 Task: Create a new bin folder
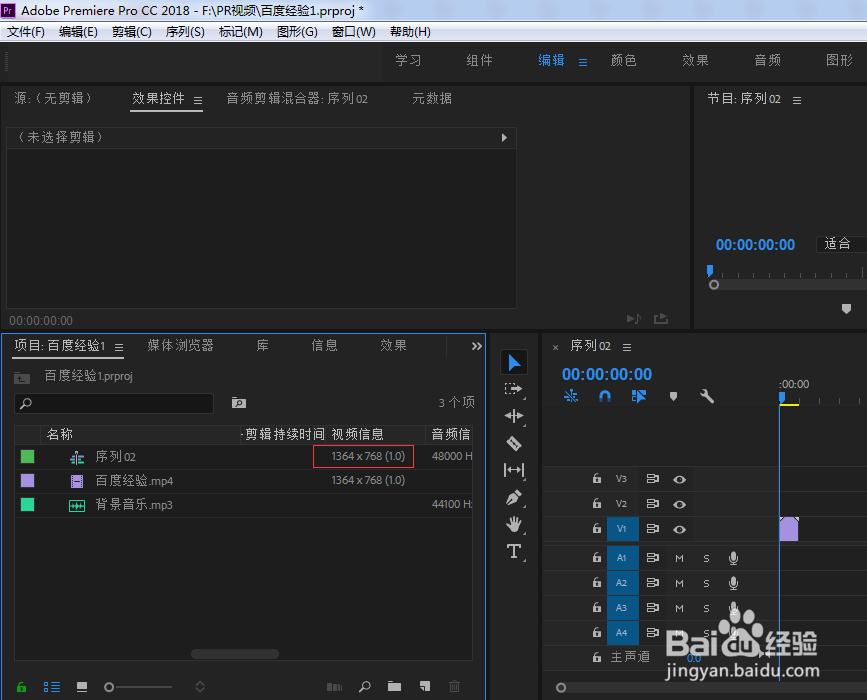point(394,687)
